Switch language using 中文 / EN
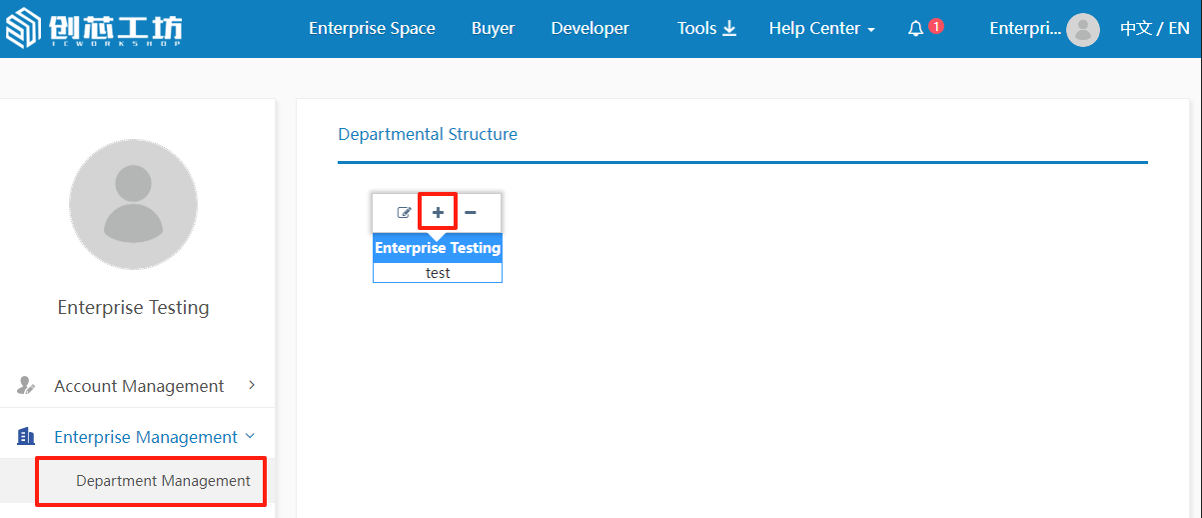 coord(1154,29)
